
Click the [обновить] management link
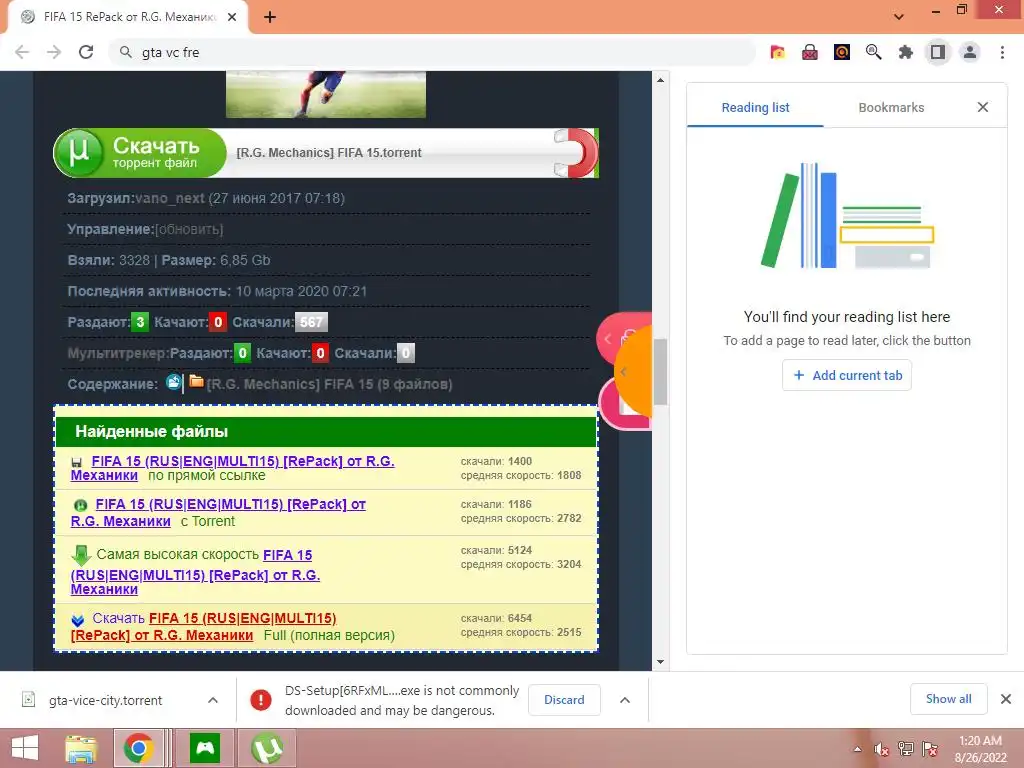pyautogui.click(x=189, y=229)
